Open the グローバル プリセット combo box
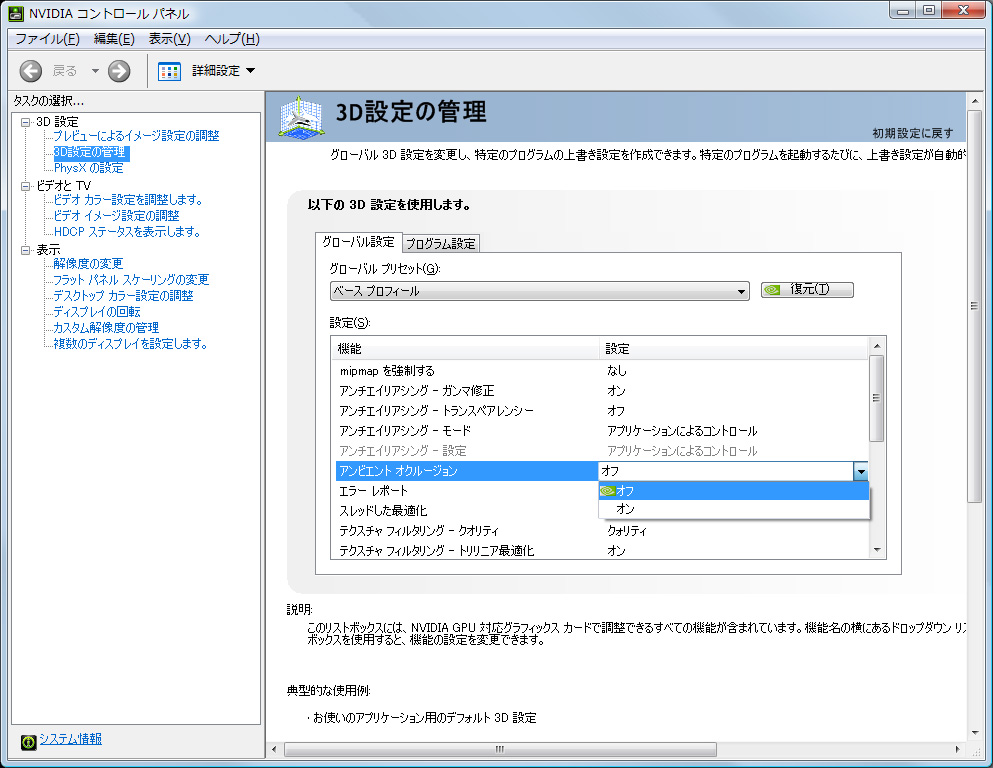This screenshot has width=993, height=768. pos(540,291)
